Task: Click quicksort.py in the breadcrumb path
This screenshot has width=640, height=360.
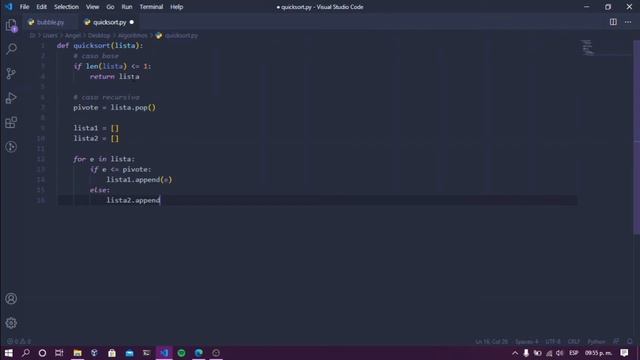Action: tap(181, 36)
